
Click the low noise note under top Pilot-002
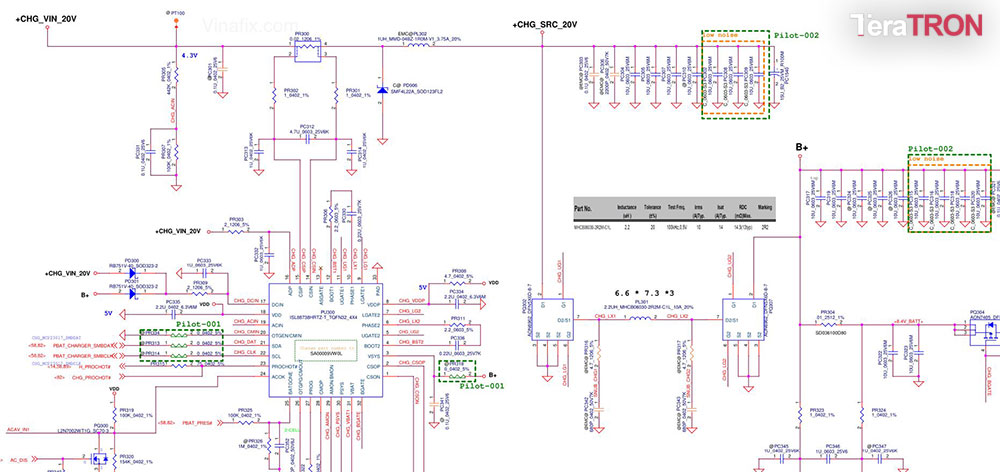[721, 35]
